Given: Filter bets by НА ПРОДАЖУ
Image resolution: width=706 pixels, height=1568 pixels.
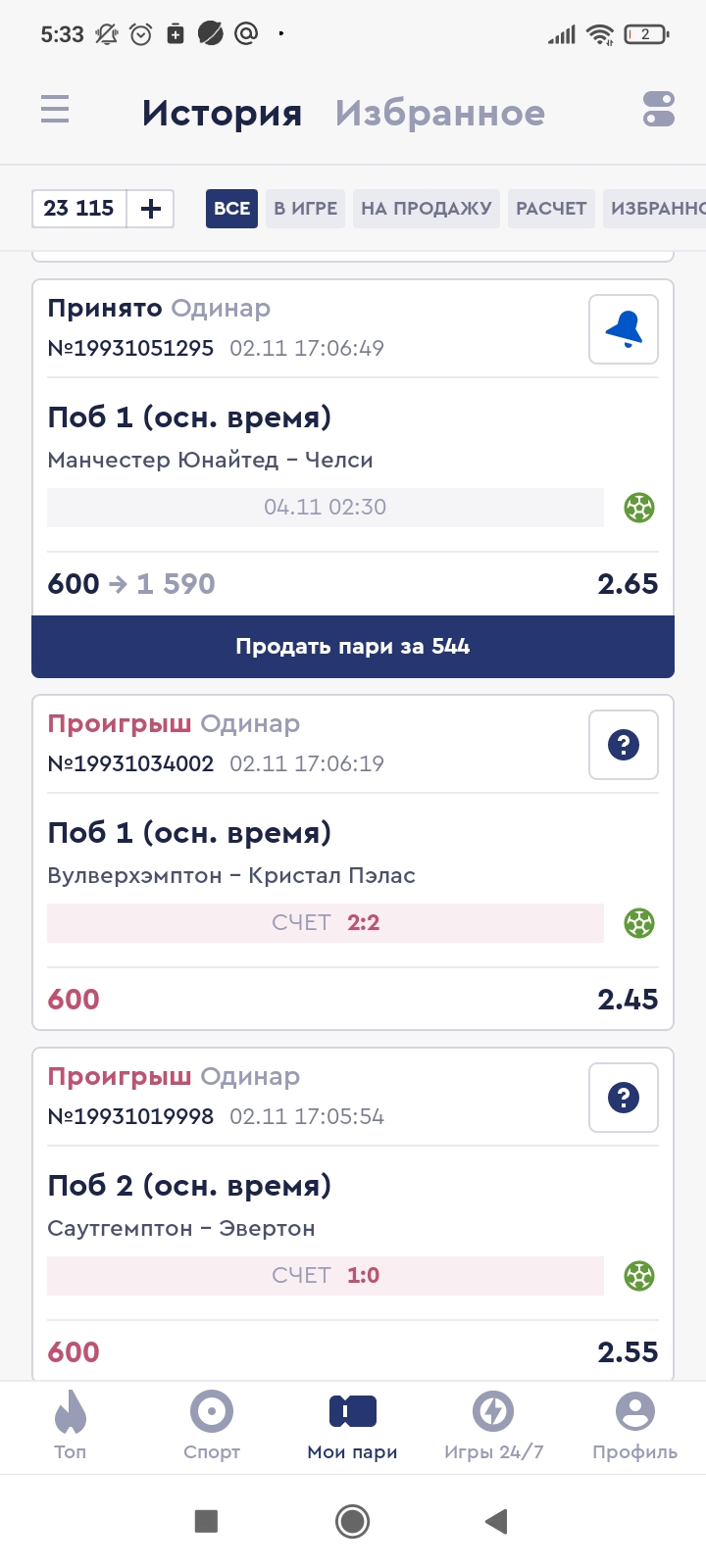Looking at the screenshot, I should tap(427, 209).
